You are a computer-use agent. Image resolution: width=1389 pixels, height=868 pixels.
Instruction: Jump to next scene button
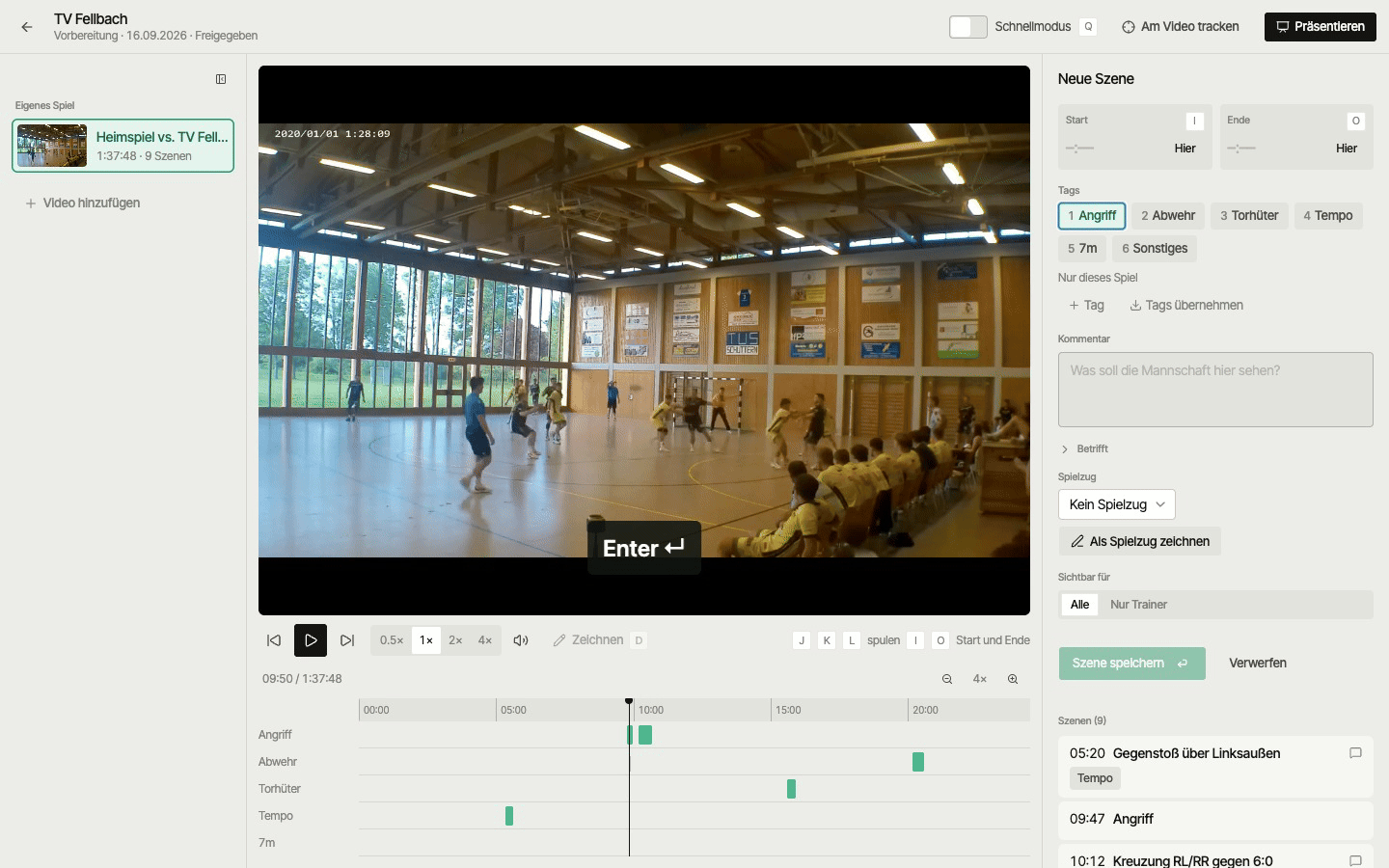click(347, 640)
